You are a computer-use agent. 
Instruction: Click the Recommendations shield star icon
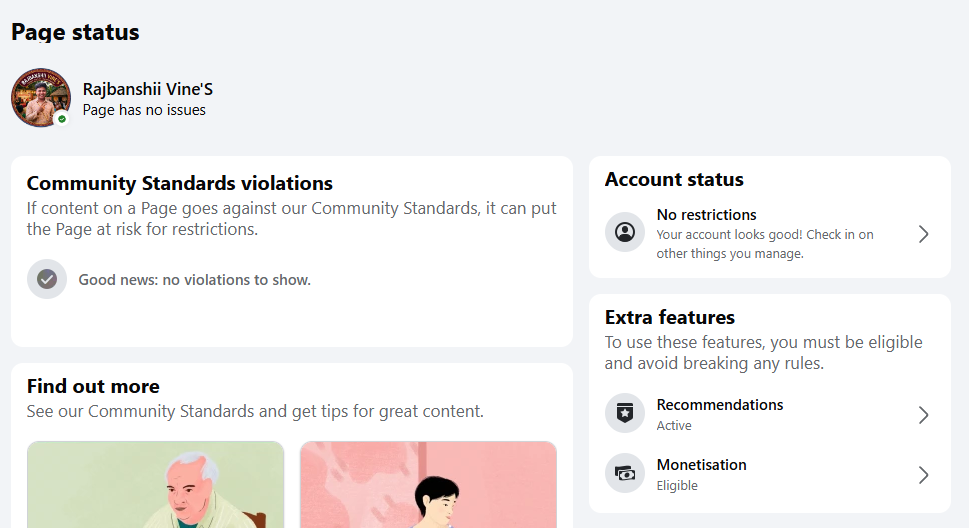[625, 413]
